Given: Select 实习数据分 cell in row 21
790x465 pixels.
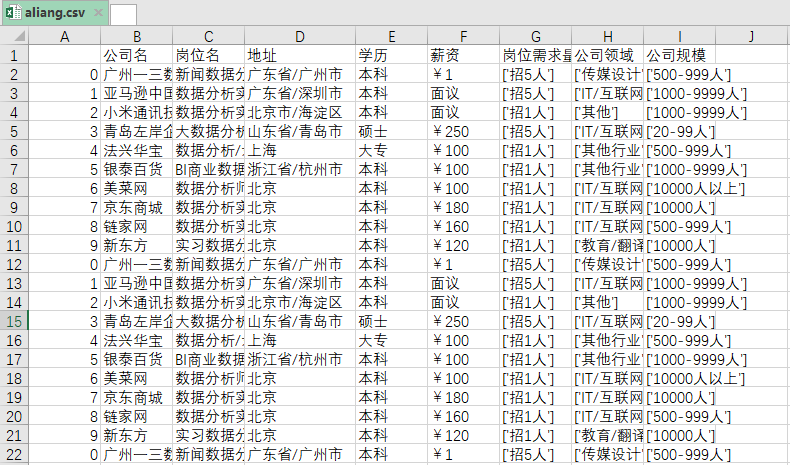Looking at the screenshot, I should click(209, 435).
